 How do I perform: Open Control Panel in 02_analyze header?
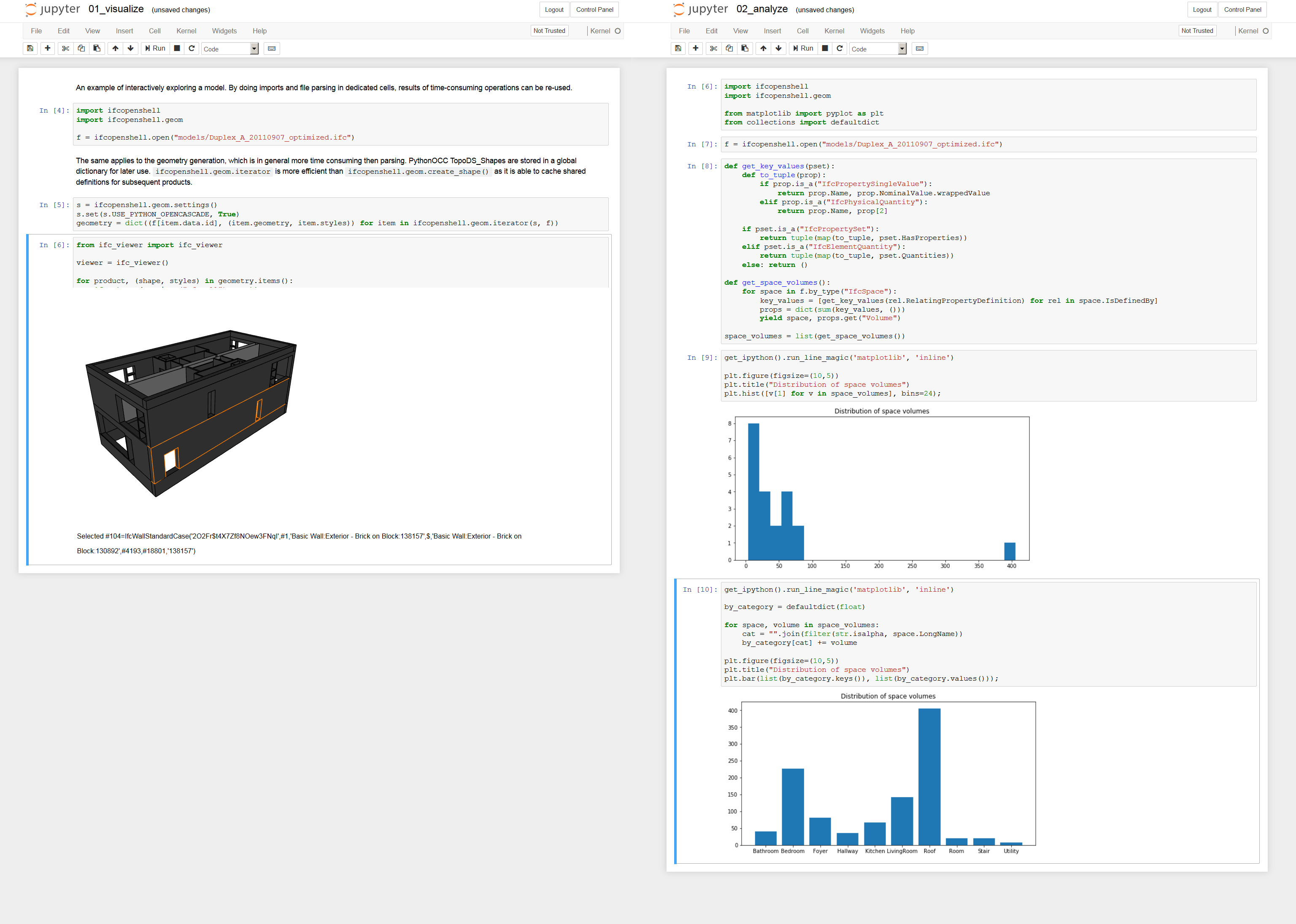[x=1242, y=10]
